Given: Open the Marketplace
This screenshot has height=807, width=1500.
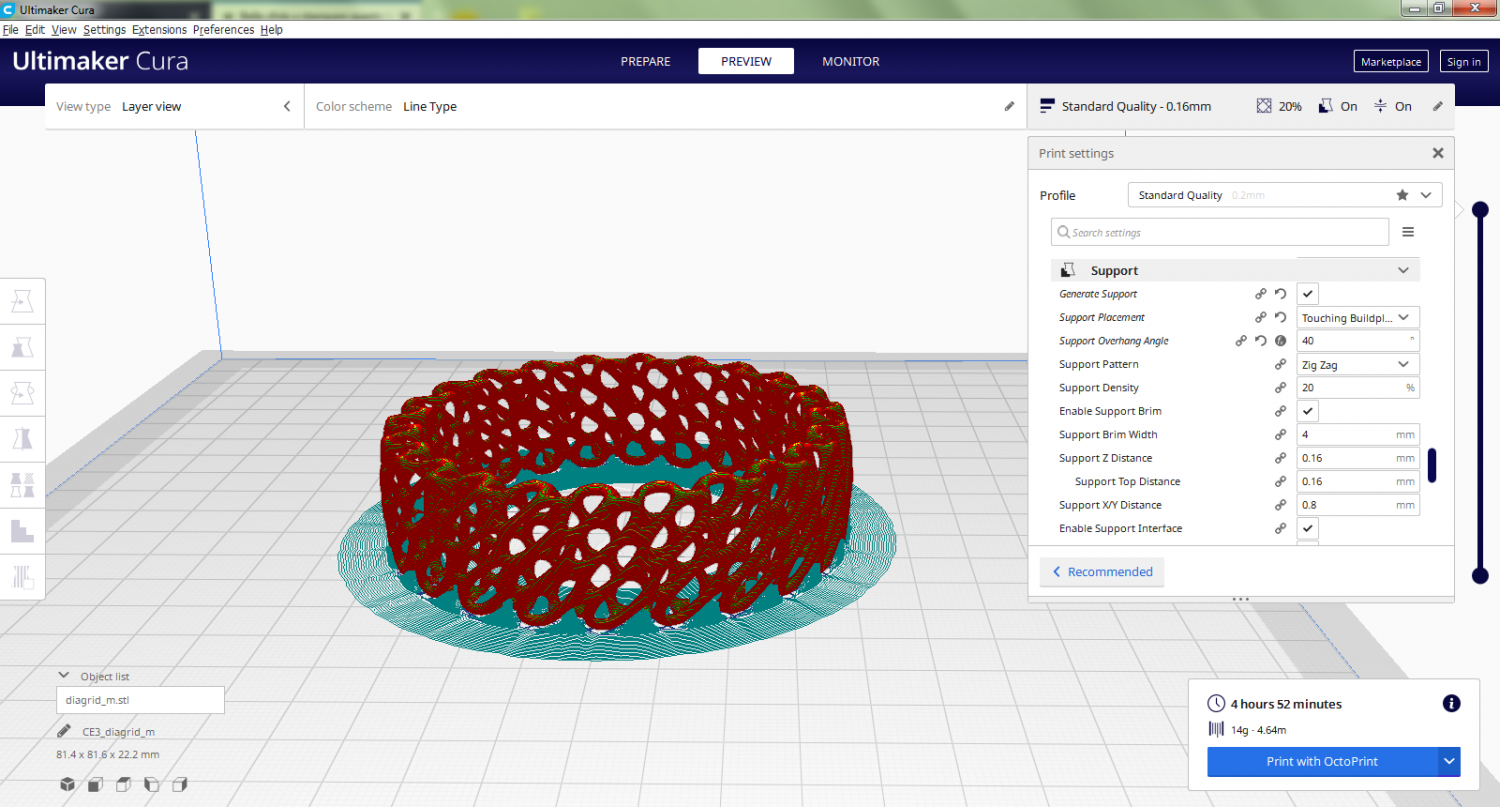Looking at the screenshot, I should tap(1391, 62).
